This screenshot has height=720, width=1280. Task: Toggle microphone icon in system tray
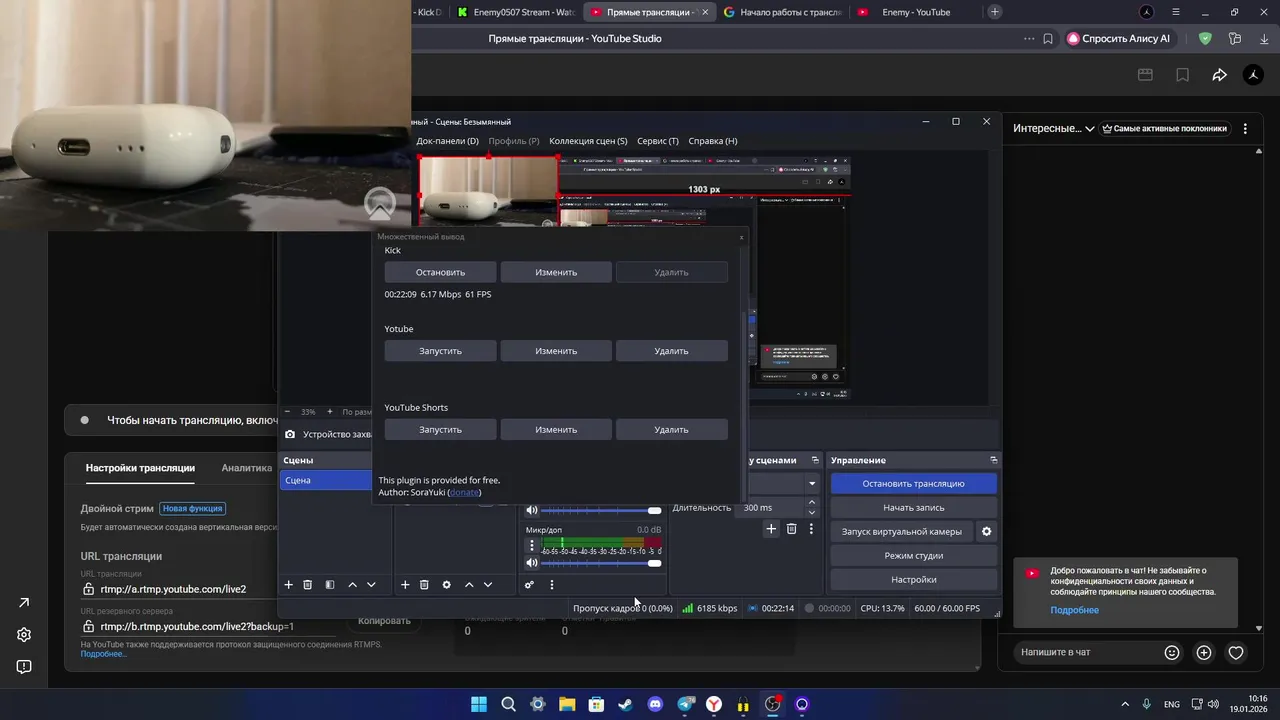[x=1147, y=704]
